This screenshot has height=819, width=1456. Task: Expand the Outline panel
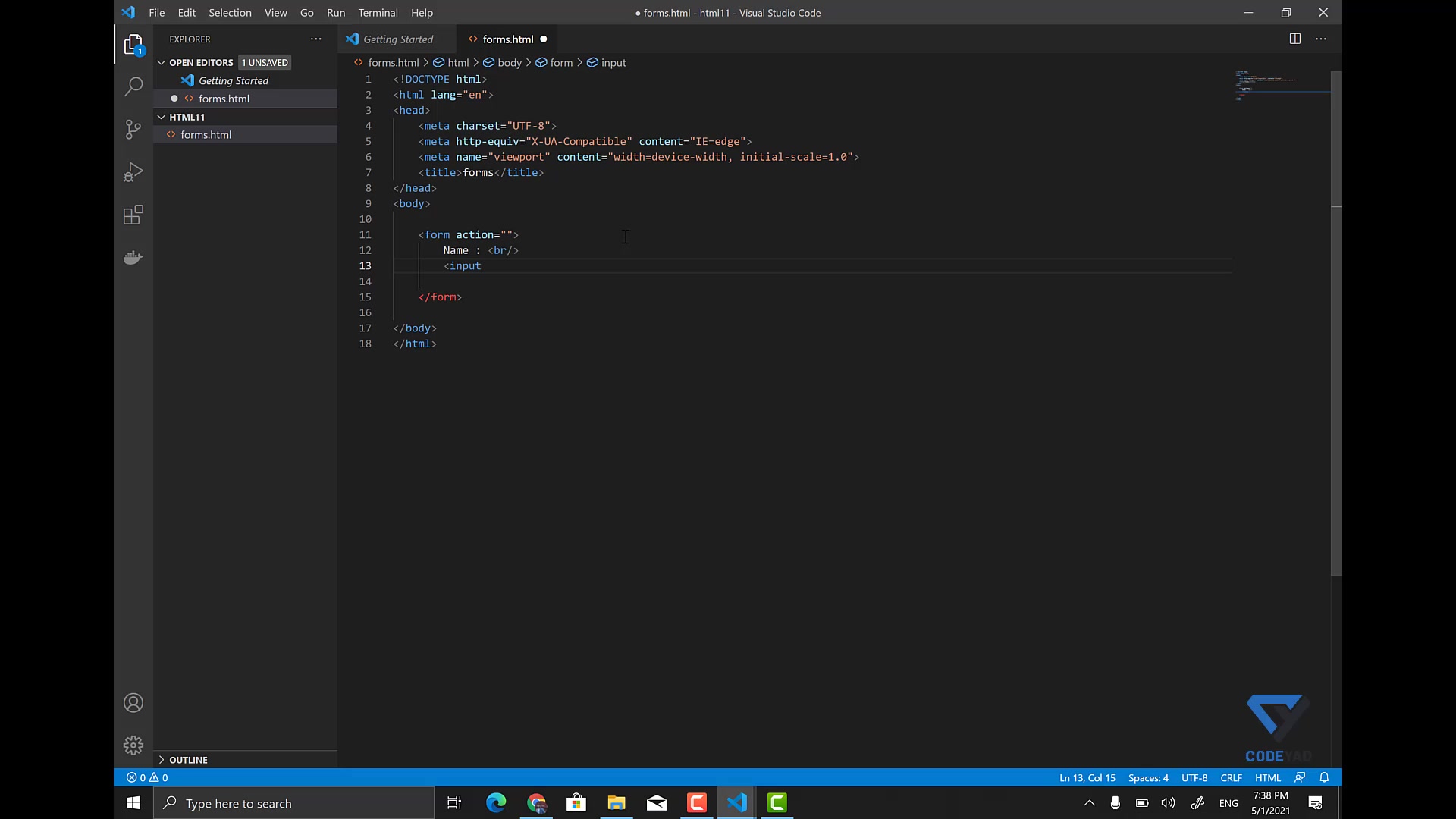[x=188, y=759]
